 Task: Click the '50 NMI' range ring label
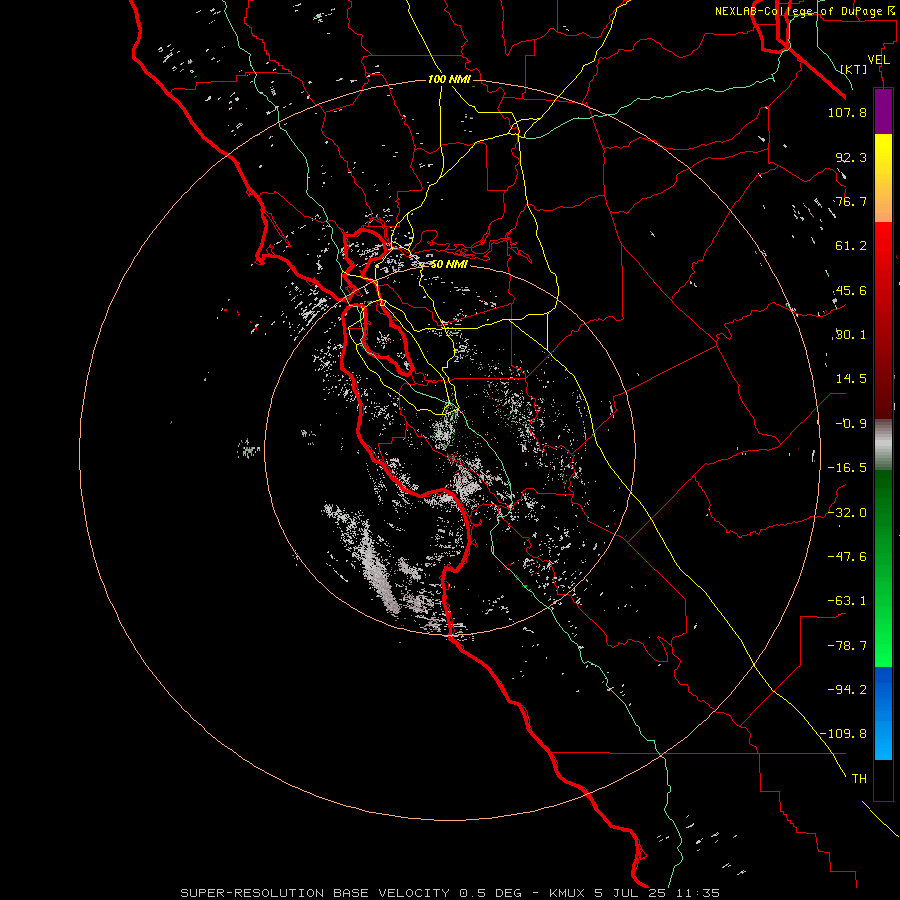point(449,264)
